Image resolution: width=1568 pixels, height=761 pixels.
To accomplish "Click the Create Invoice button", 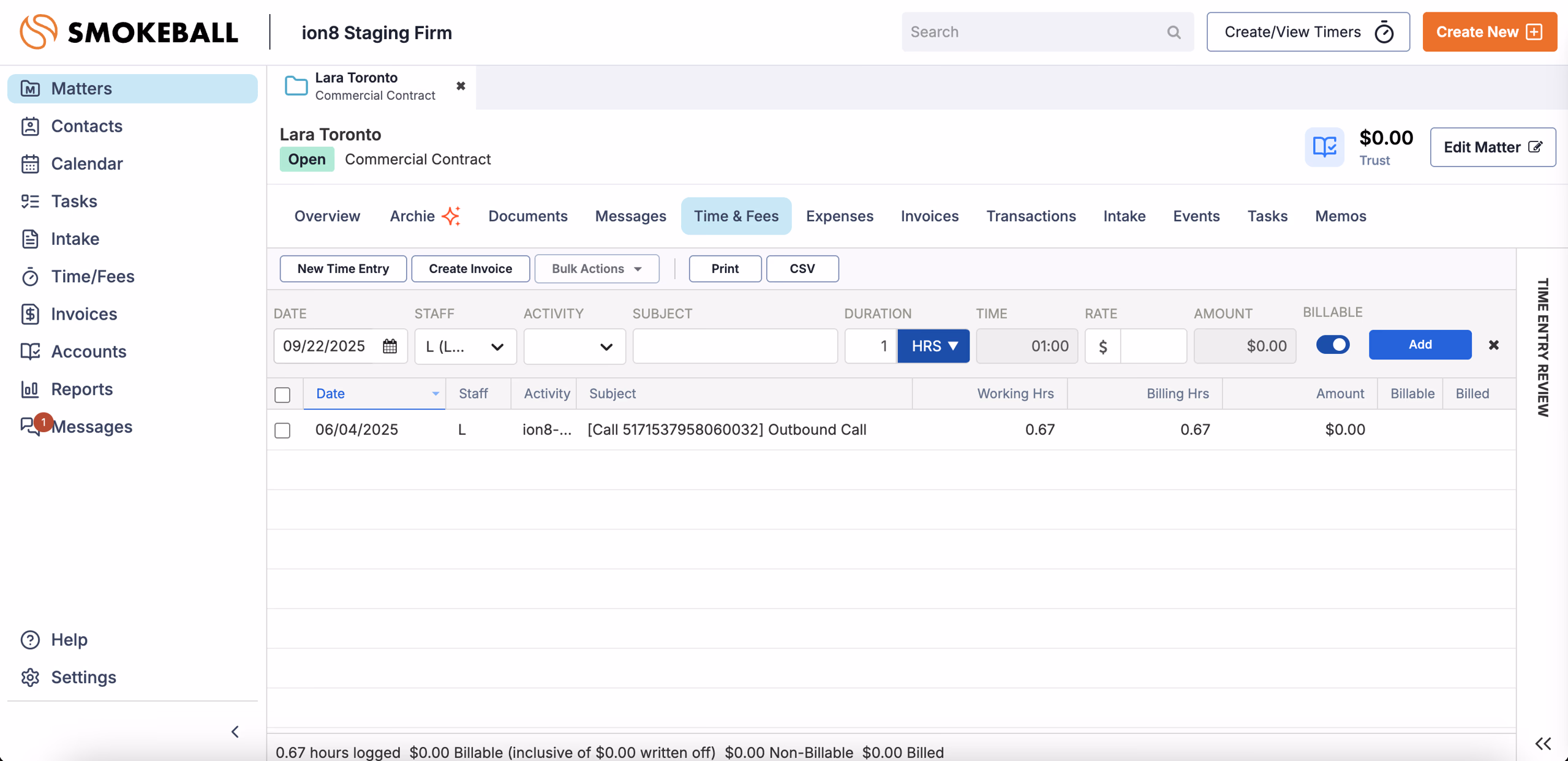I will point(470,269).
